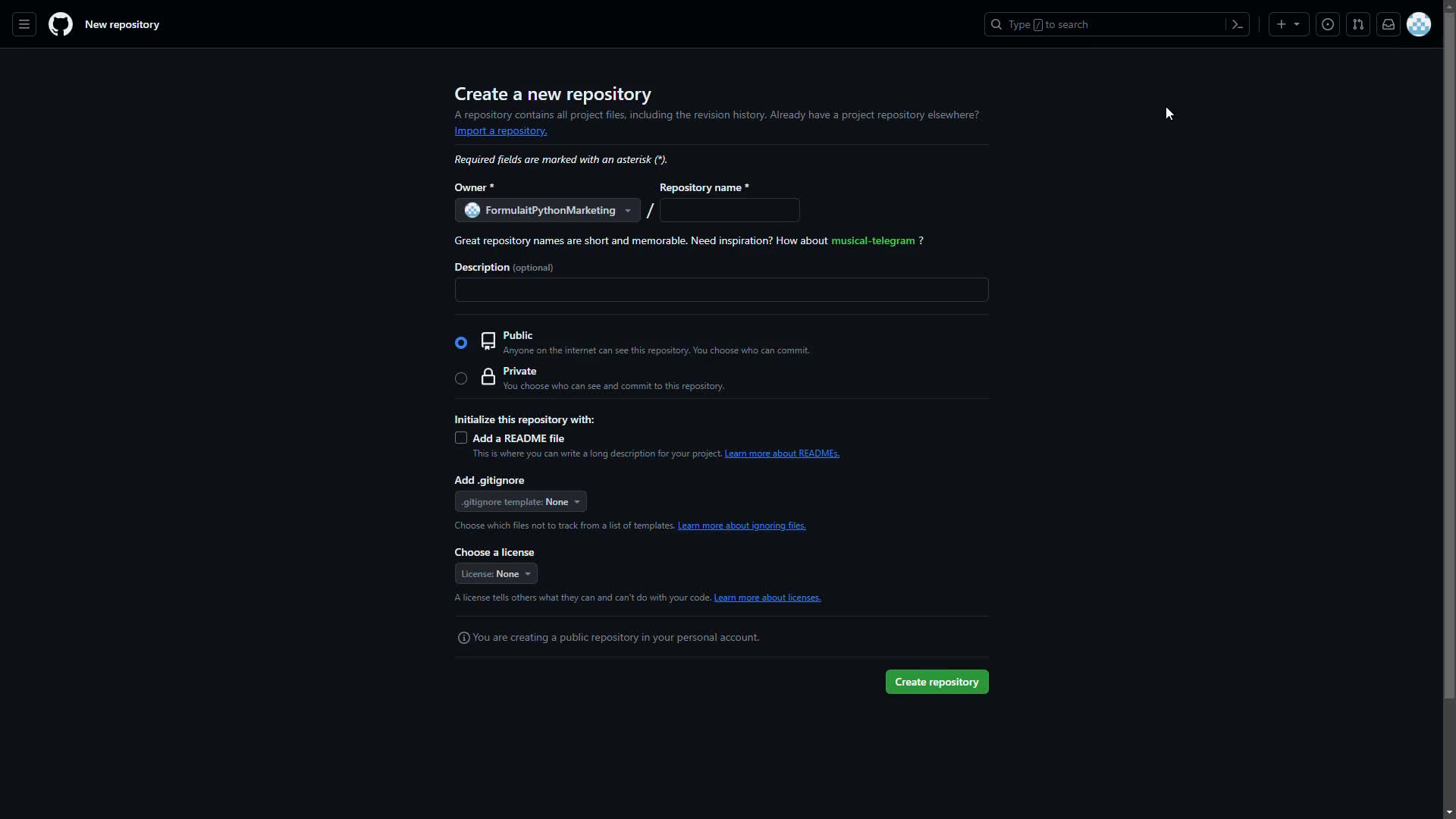This screenshot has width=1456, height=819.
Task: Focus the Description text field
Action: click(721, 290)
